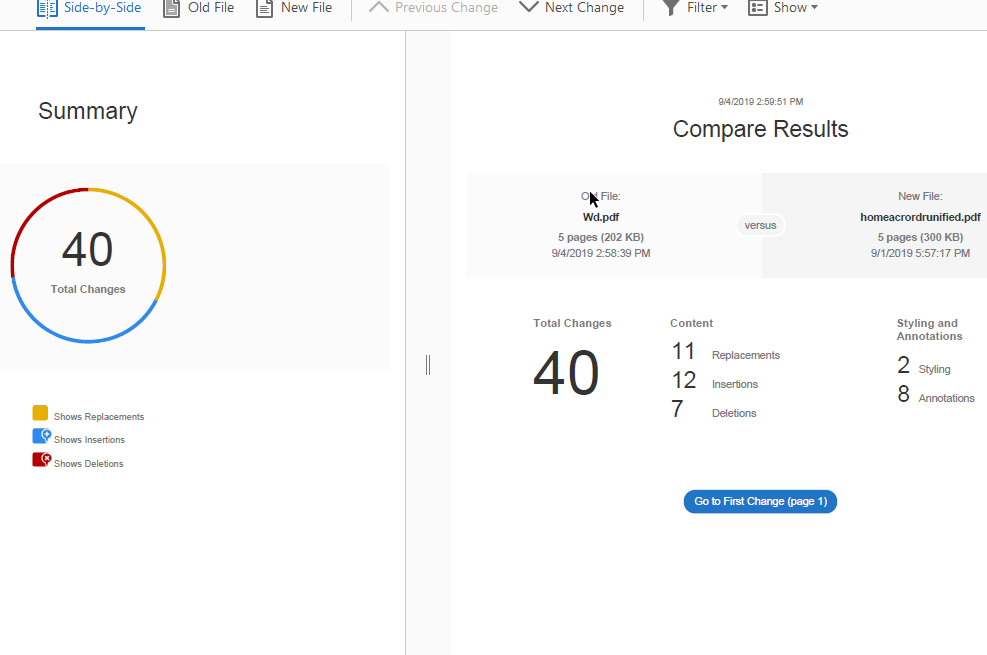Click the Shows Replacements label
Image resolution: width=987 pixels, height=655 pixels.
[99, 417]
